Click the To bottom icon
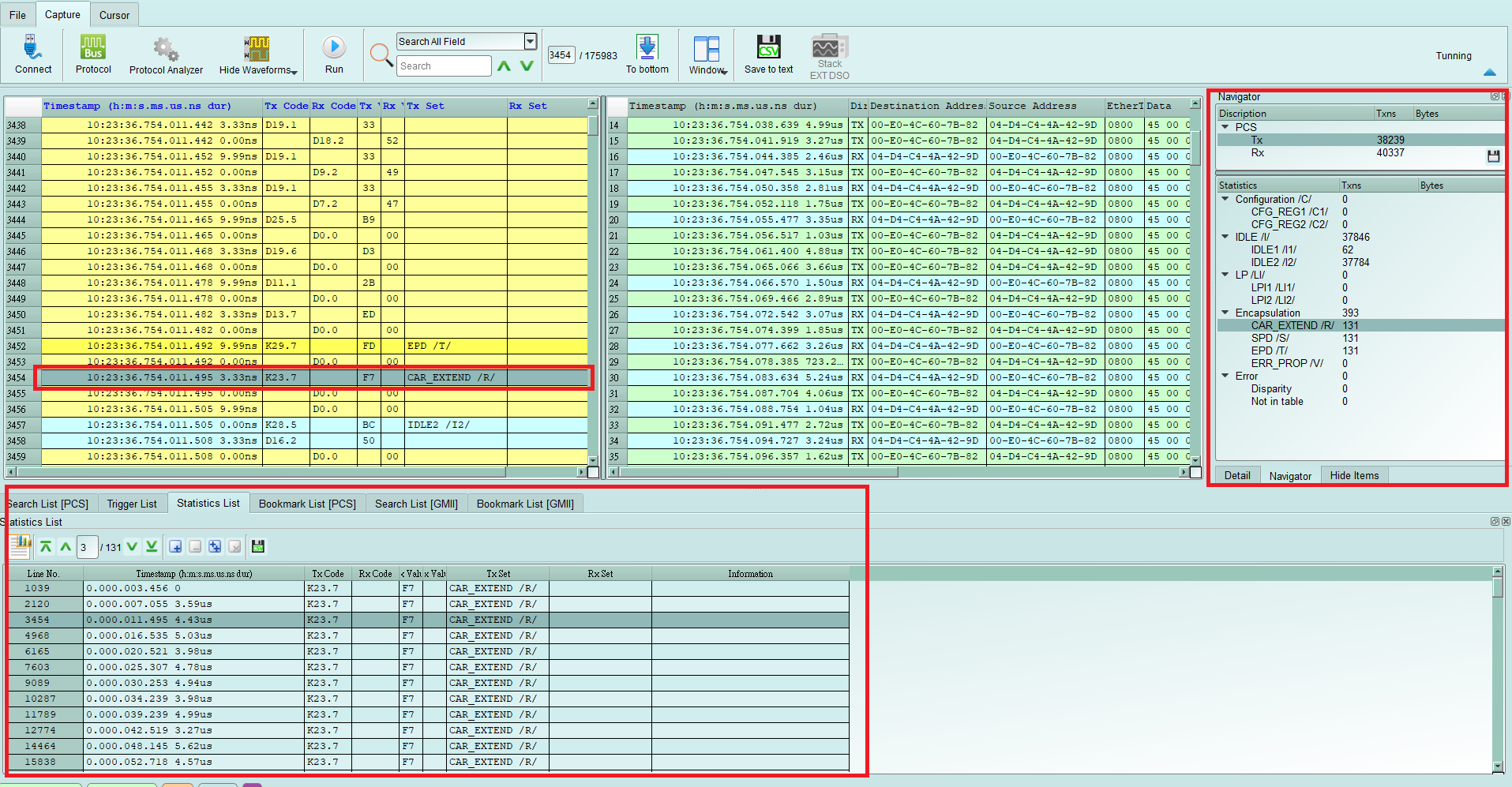The height and width of the screenshot is (787, 1512). pos(647,47)
